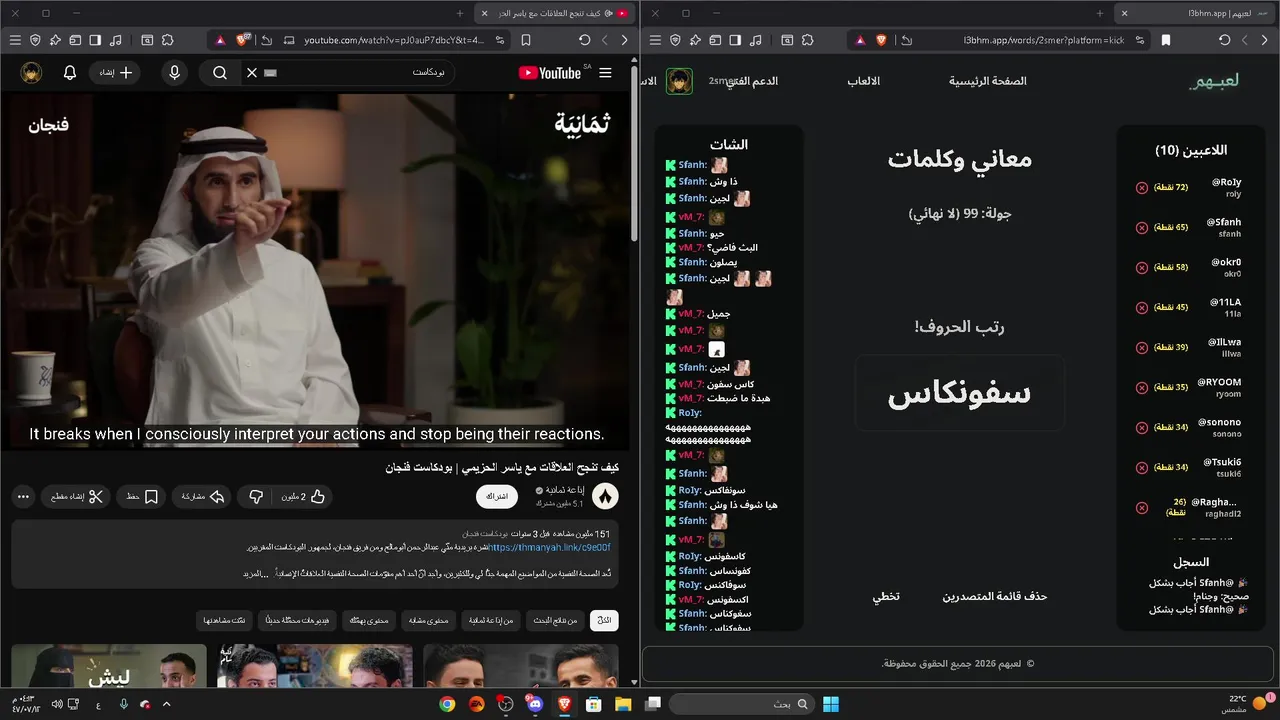
Task: Start YouTube voice search with microphone
Action: tap(175, 73)
